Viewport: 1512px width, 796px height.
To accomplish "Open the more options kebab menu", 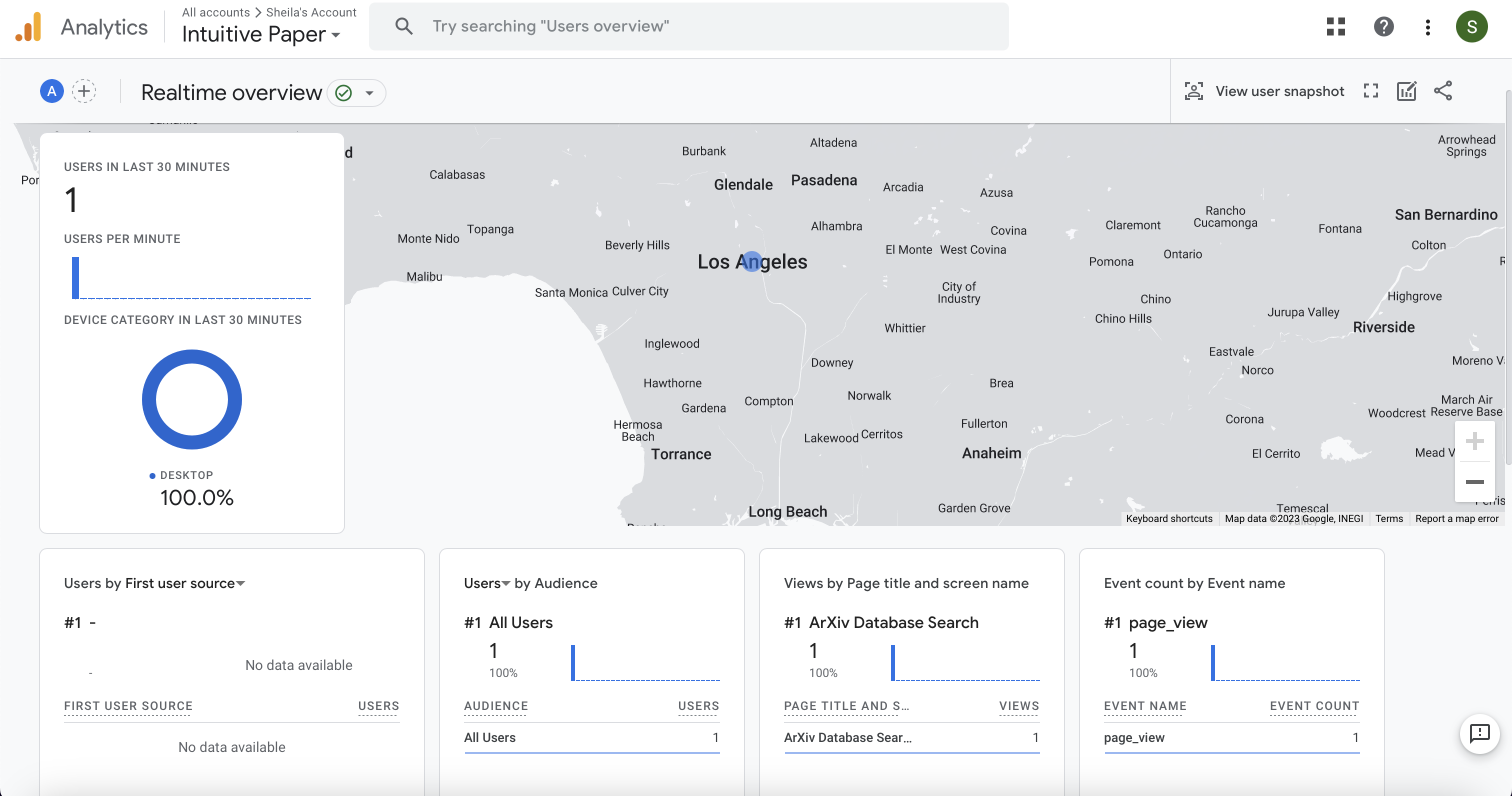I will (1427, 27).
